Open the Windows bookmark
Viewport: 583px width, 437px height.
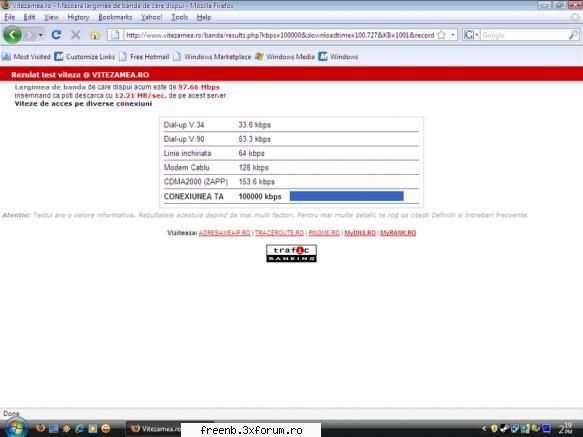[x=338, y=57]
